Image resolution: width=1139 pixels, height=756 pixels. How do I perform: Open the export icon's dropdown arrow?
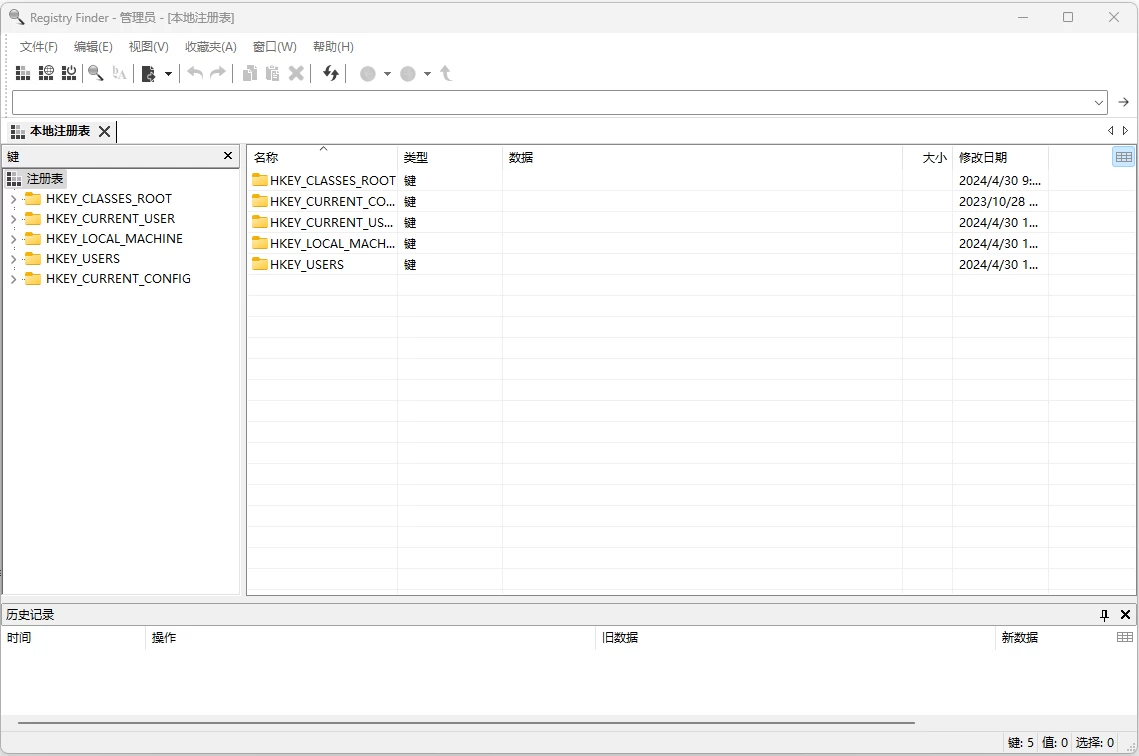click(x=167, y=73)
